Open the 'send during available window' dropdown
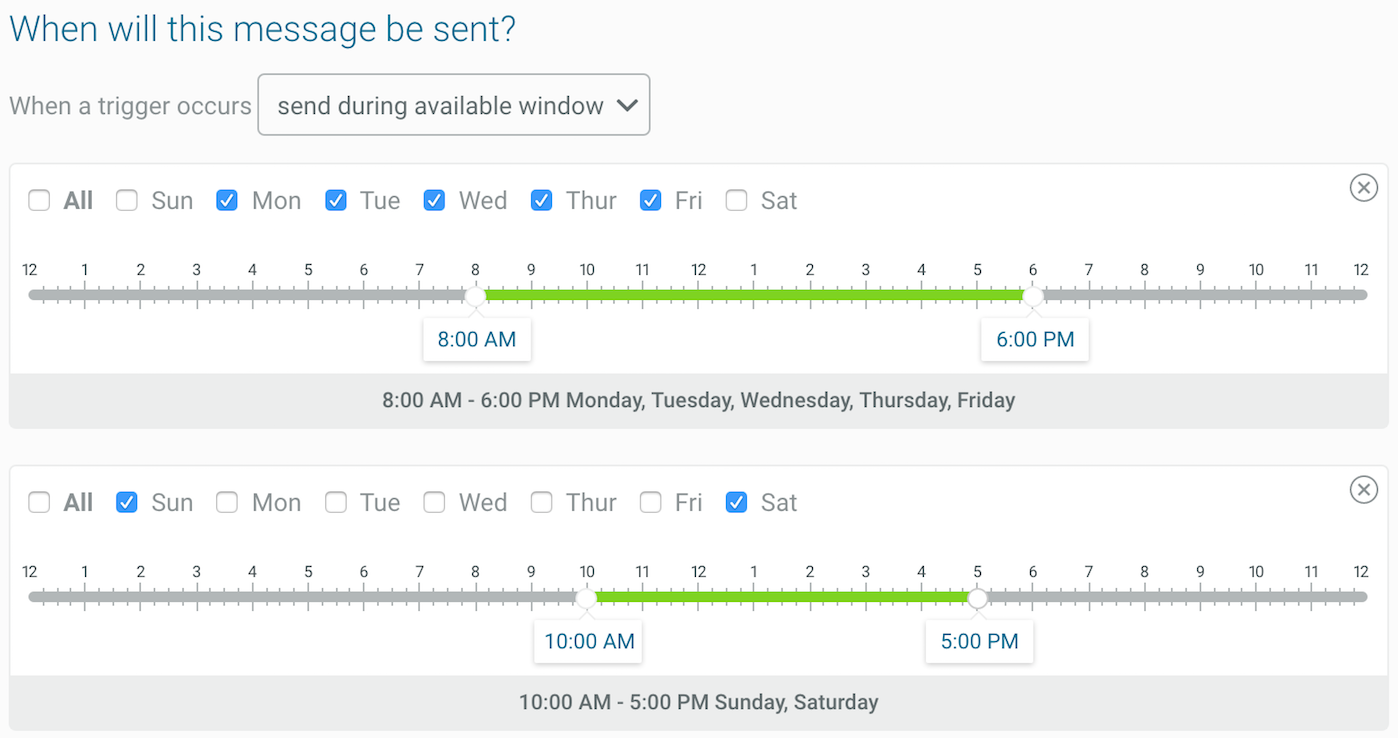Image resolution: width=1398 pixels, height=738 pixels. [453, 105]
